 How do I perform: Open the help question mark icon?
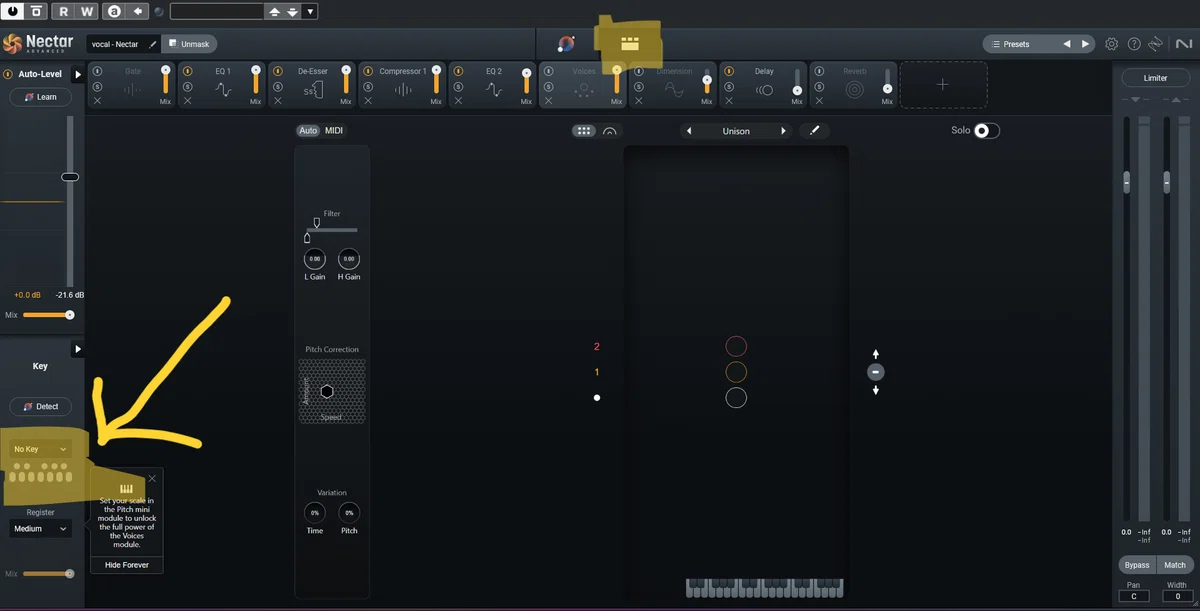point(1134,44)
